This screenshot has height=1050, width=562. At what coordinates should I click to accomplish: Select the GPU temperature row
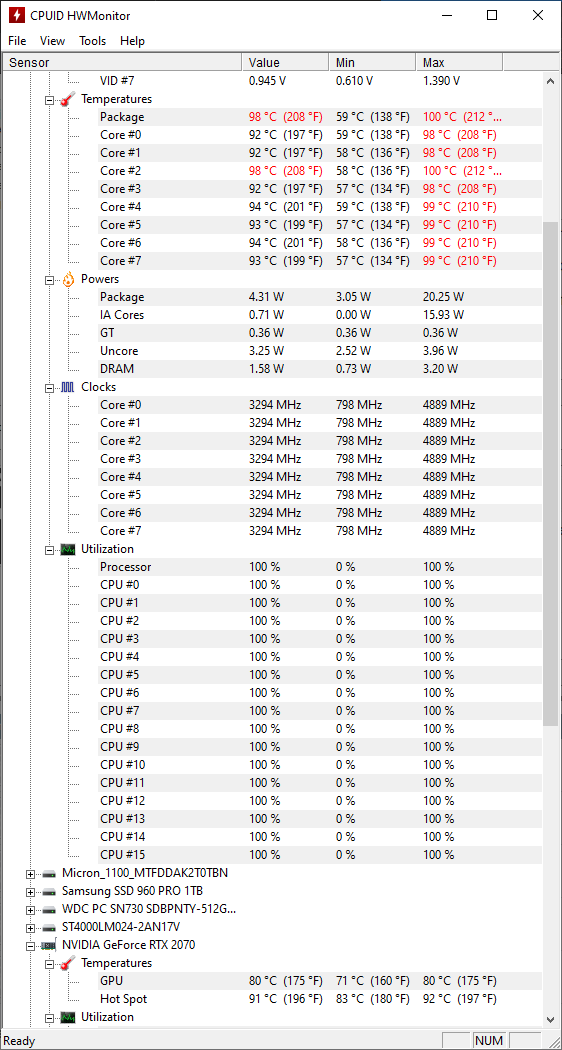(320, 982)
